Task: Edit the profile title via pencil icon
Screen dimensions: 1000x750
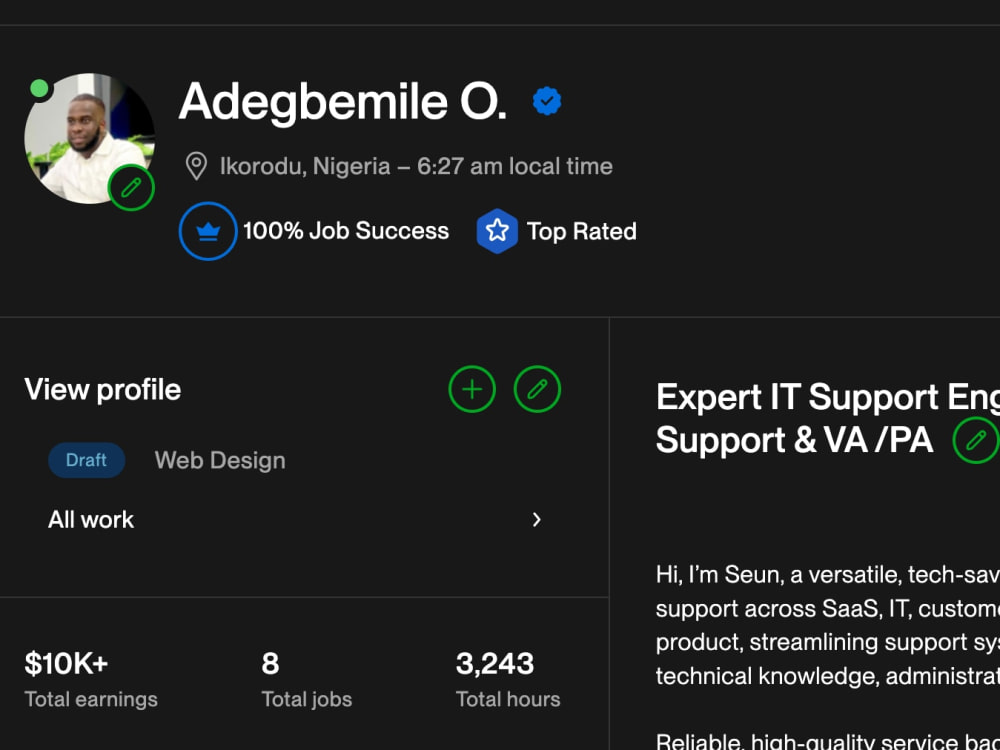Action: pos(975,440)
